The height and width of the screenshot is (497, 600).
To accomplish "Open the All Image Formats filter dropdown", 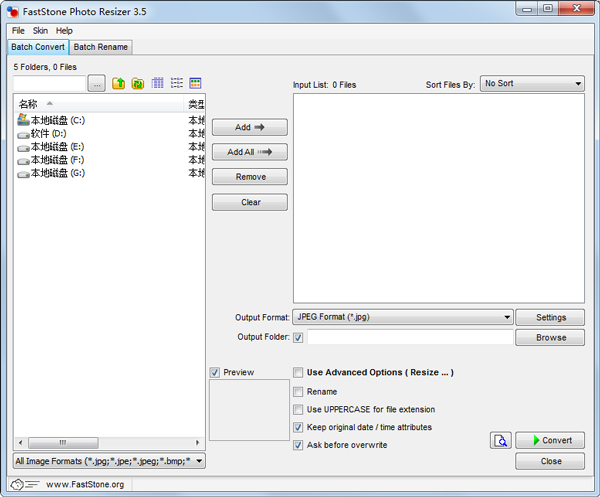I will (x=109, y=461).
